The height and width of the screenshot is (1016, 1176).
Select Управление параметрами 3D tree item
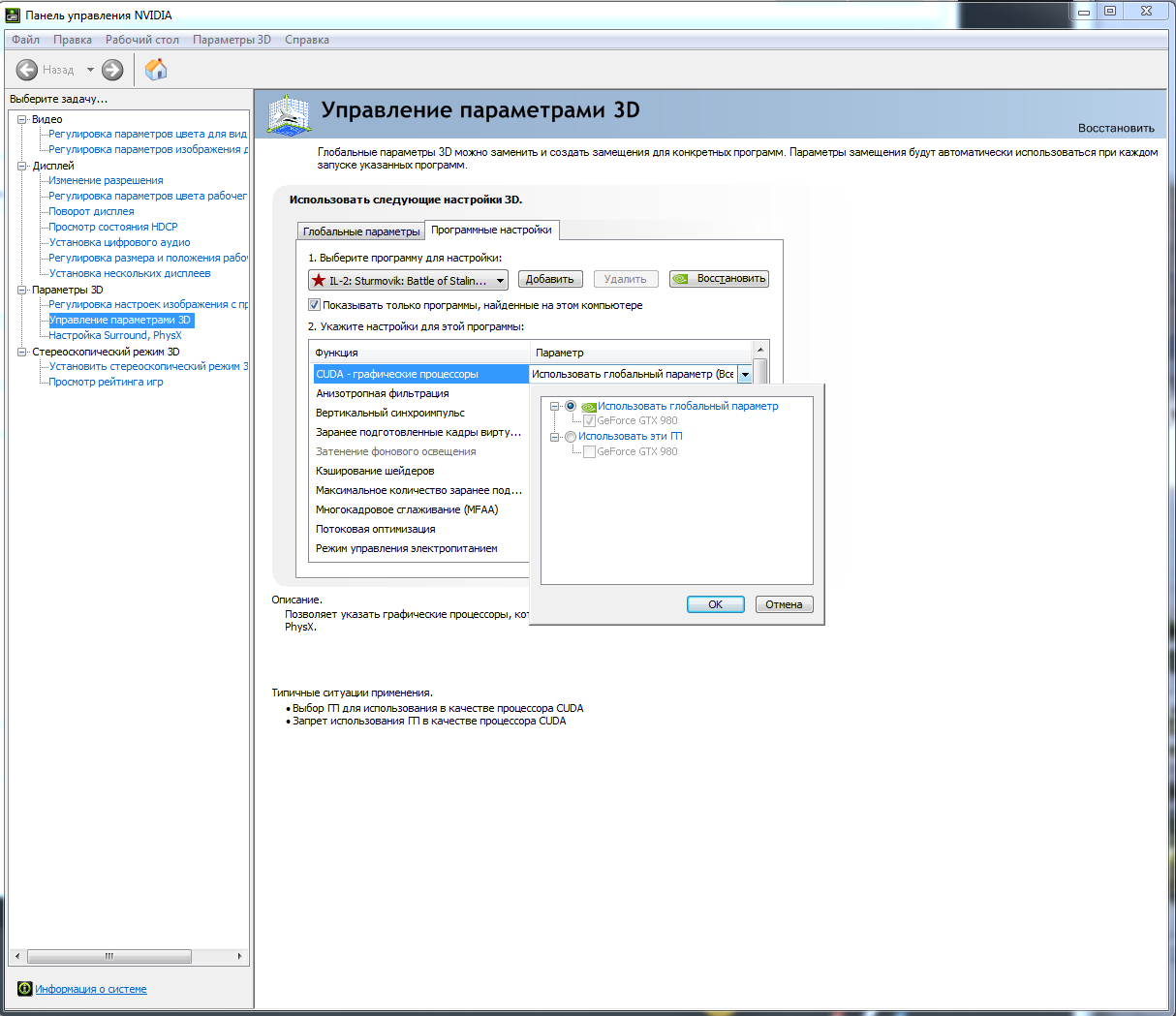tap(121, 320)
